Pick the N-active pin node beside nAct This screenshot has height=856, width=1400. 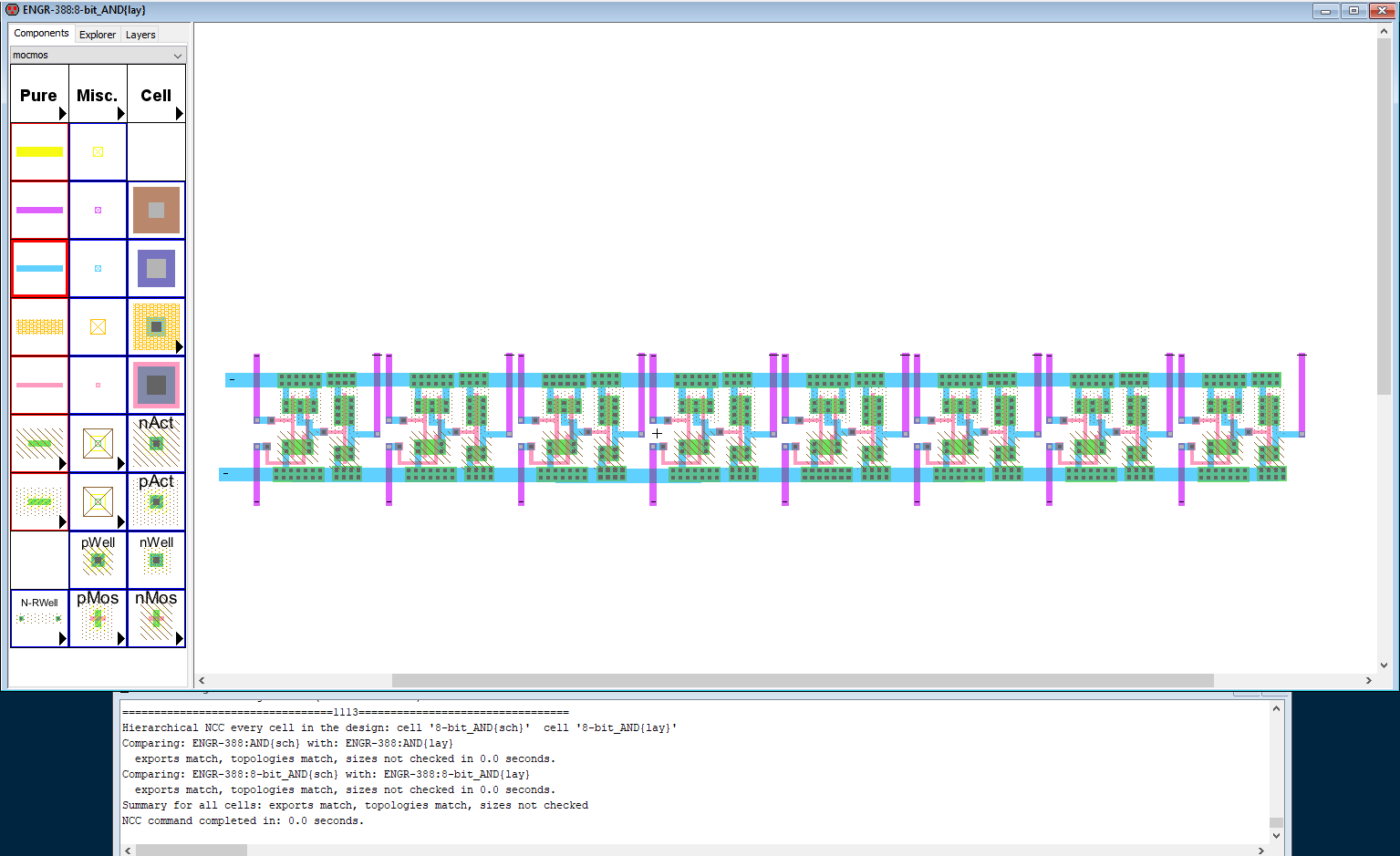[98, 443]
